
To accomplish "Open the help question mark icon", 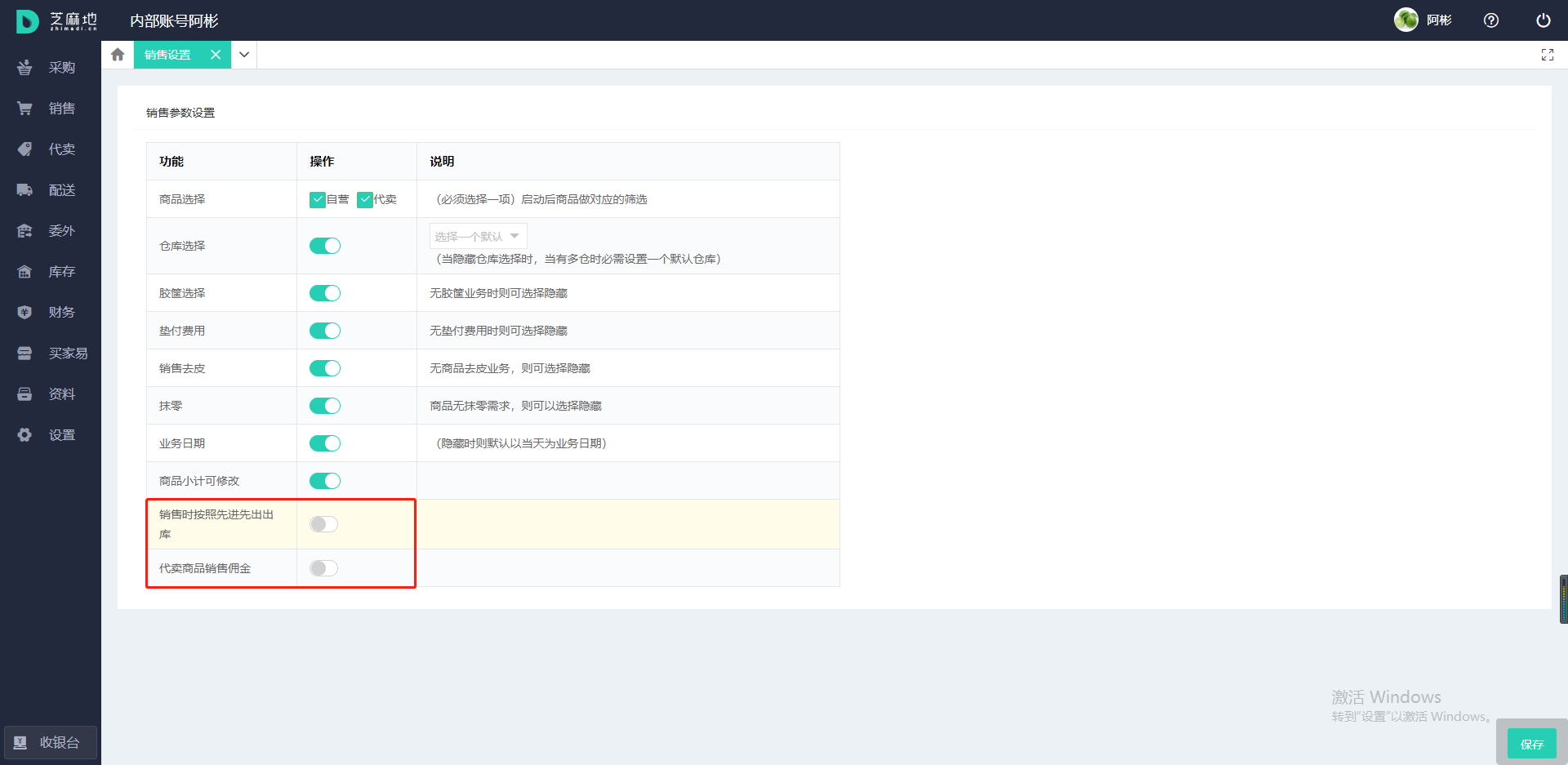I will pos(1491,20).
